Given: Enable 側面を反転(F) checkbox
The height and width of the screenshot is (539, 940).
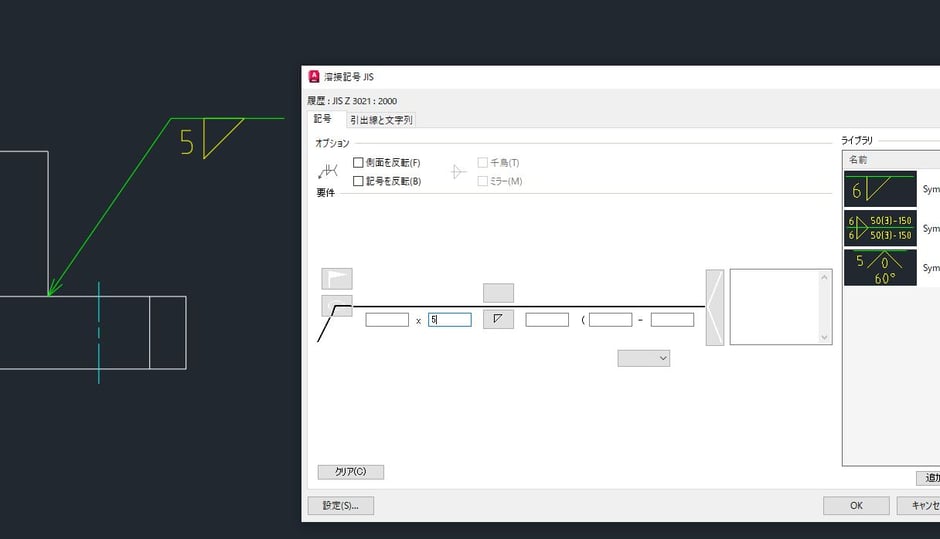Looking at the screenshot, I should [358, 162].
